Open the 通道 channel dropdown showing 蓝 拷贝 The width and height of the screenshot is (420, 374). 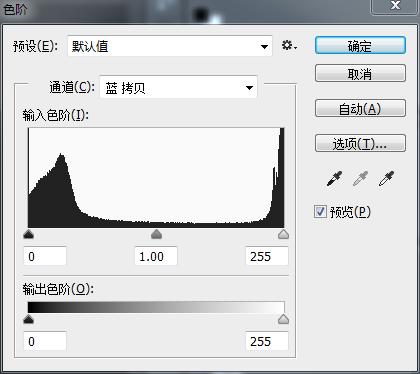click(x=179, y=88)
